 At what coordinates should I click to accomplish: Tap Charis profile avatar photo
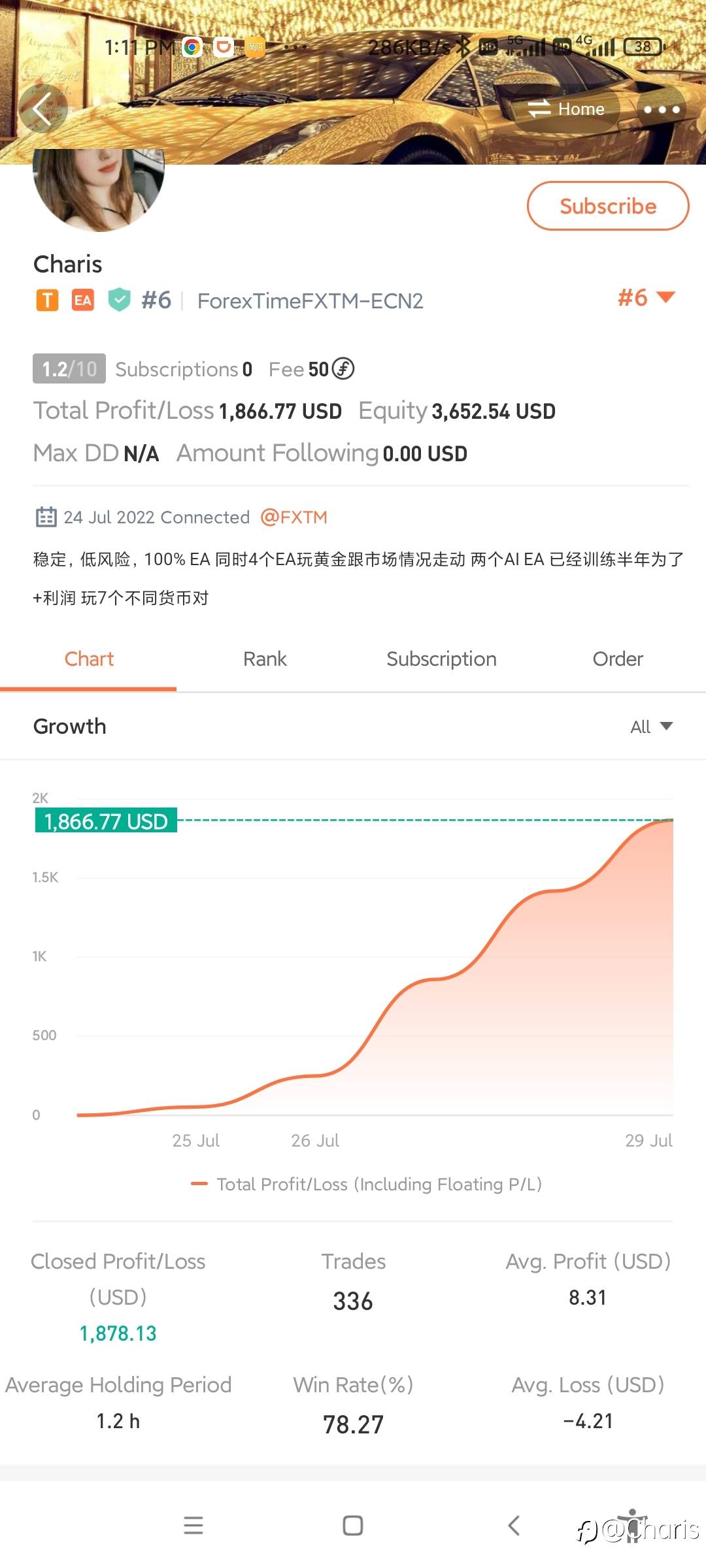98,188
